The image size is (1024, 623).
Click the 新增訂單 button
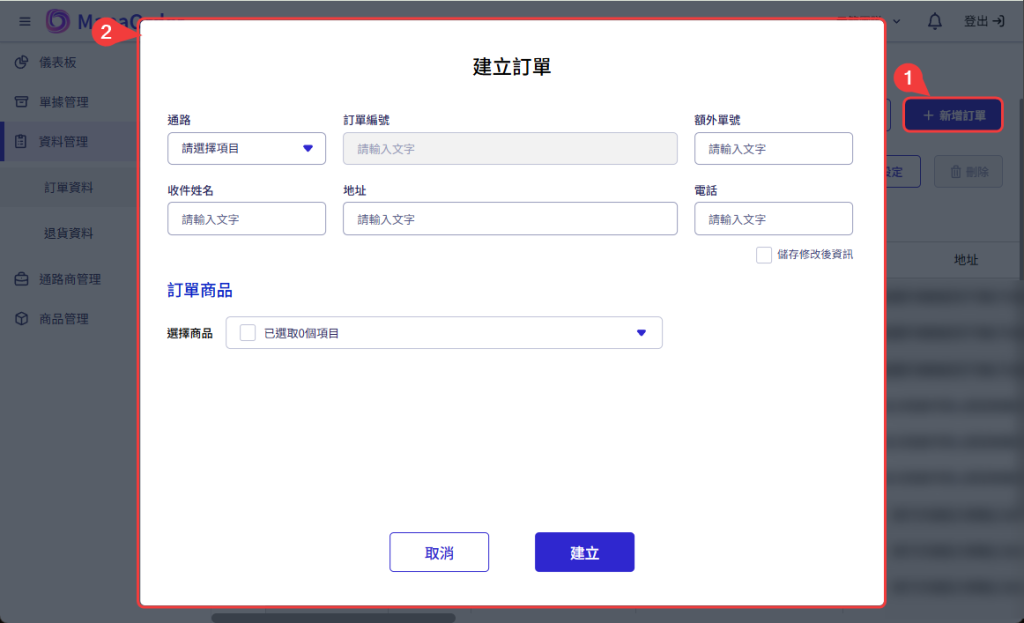pyautogui.click(x=953, y=116)
